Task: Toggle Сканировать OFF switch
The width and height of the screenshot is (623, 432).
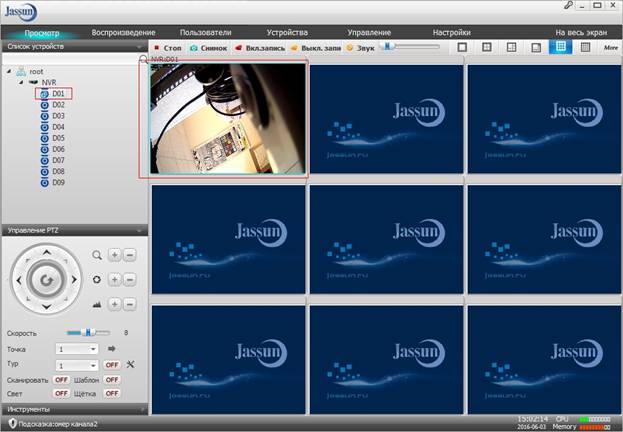Action: [x=61, y=380]
